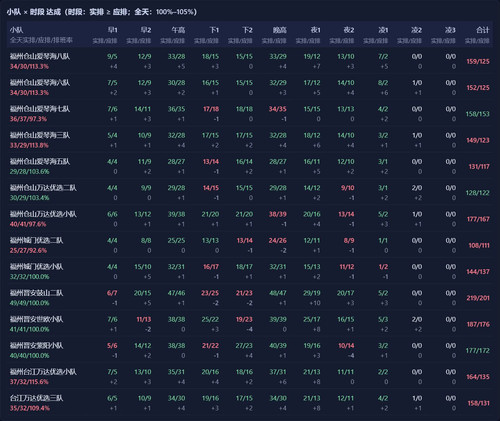
Task: Click the 晚高 value 48/47
Action: tap(278, 293)
